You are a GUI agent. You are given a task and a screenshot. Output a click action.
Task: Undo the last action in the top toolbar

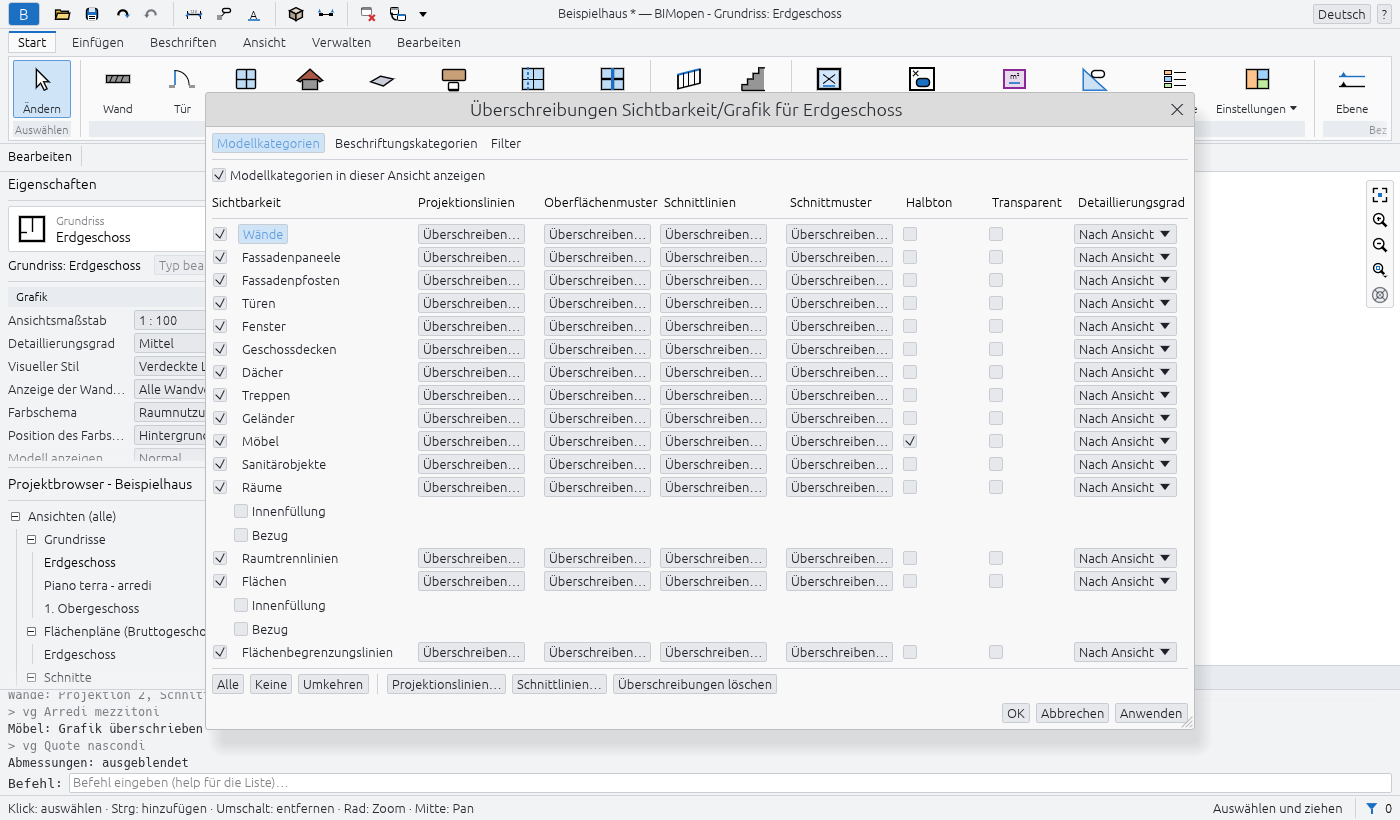(122, 14)
